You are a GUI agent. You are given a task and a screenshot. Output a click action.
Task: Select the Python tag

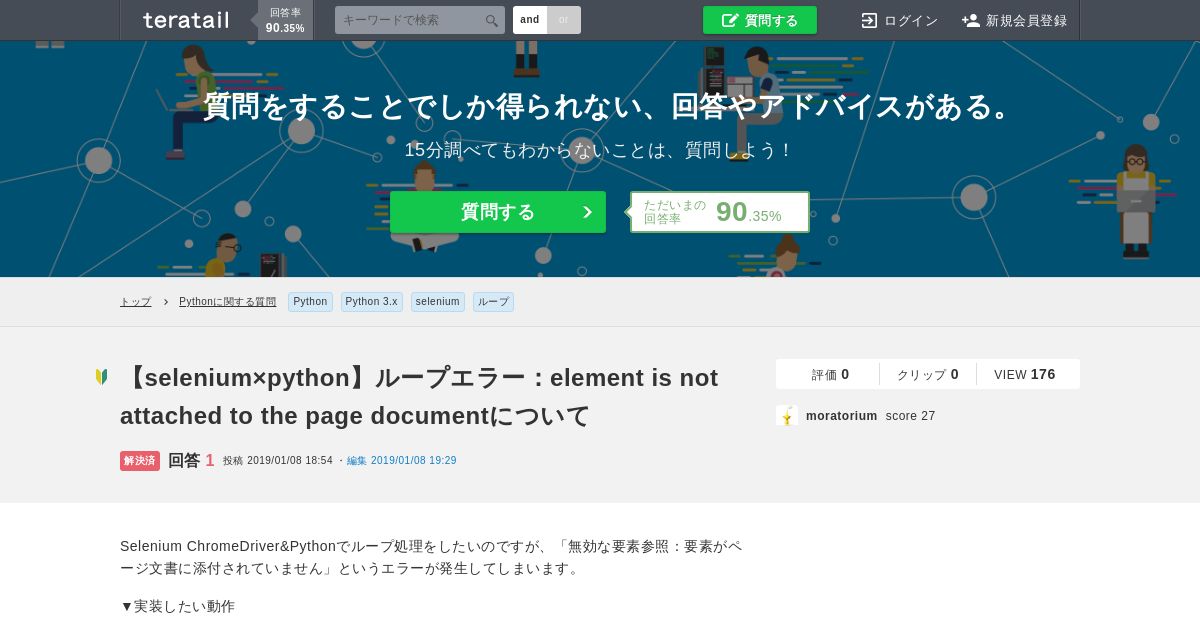point(310,302)
